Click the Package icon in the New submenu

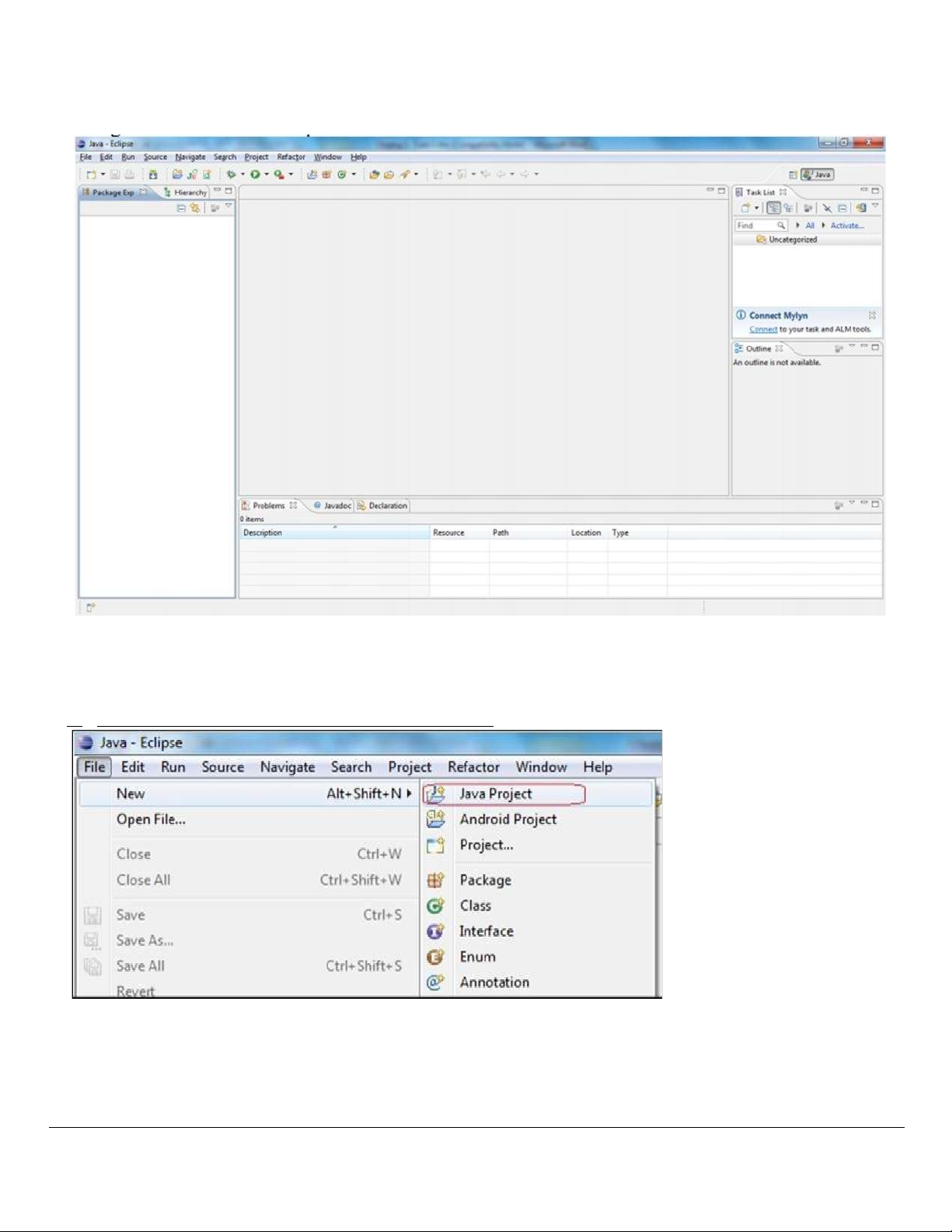click(435, 880)
